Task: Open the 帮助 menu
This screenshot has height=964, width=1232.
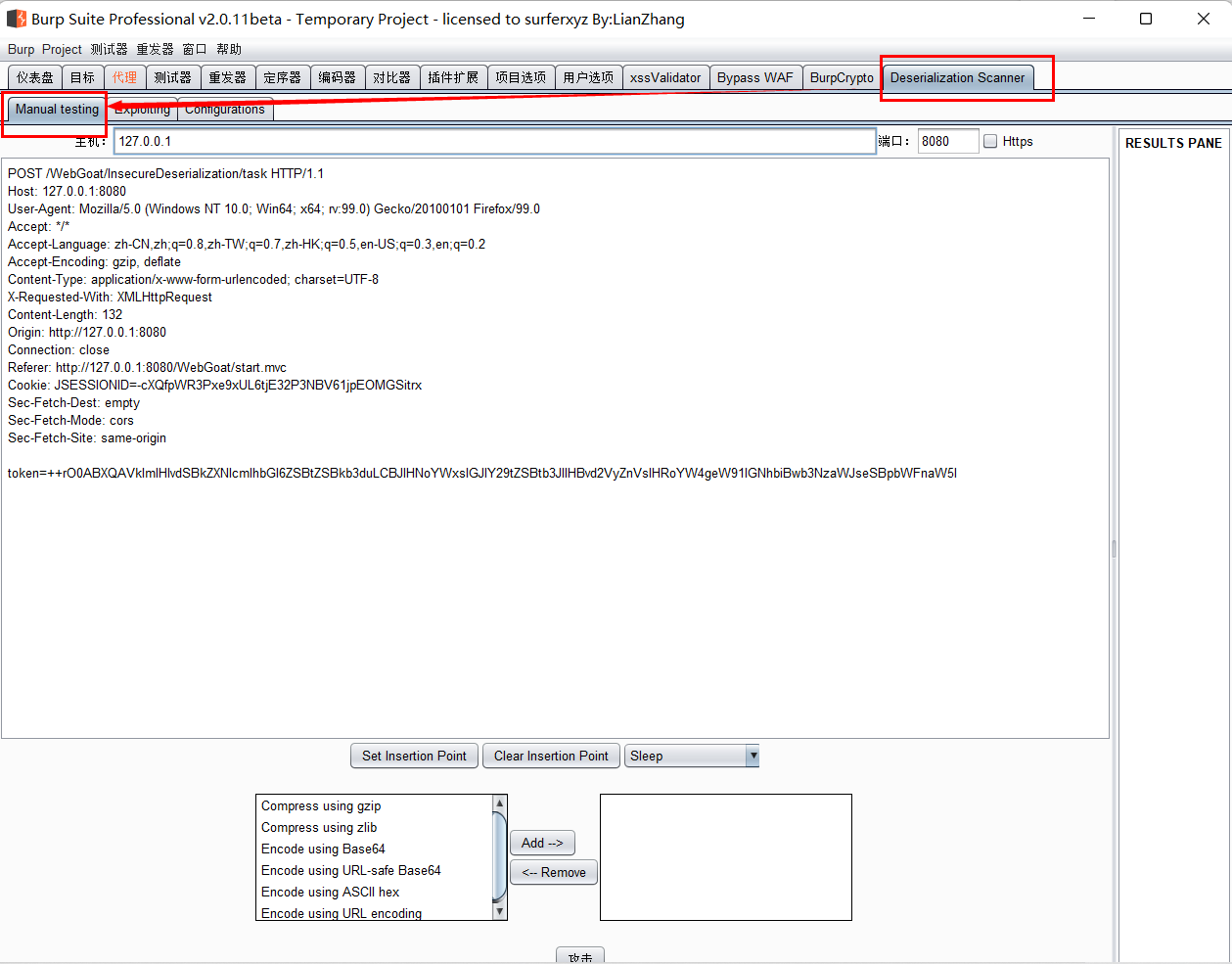Action: tap(229, 49)
